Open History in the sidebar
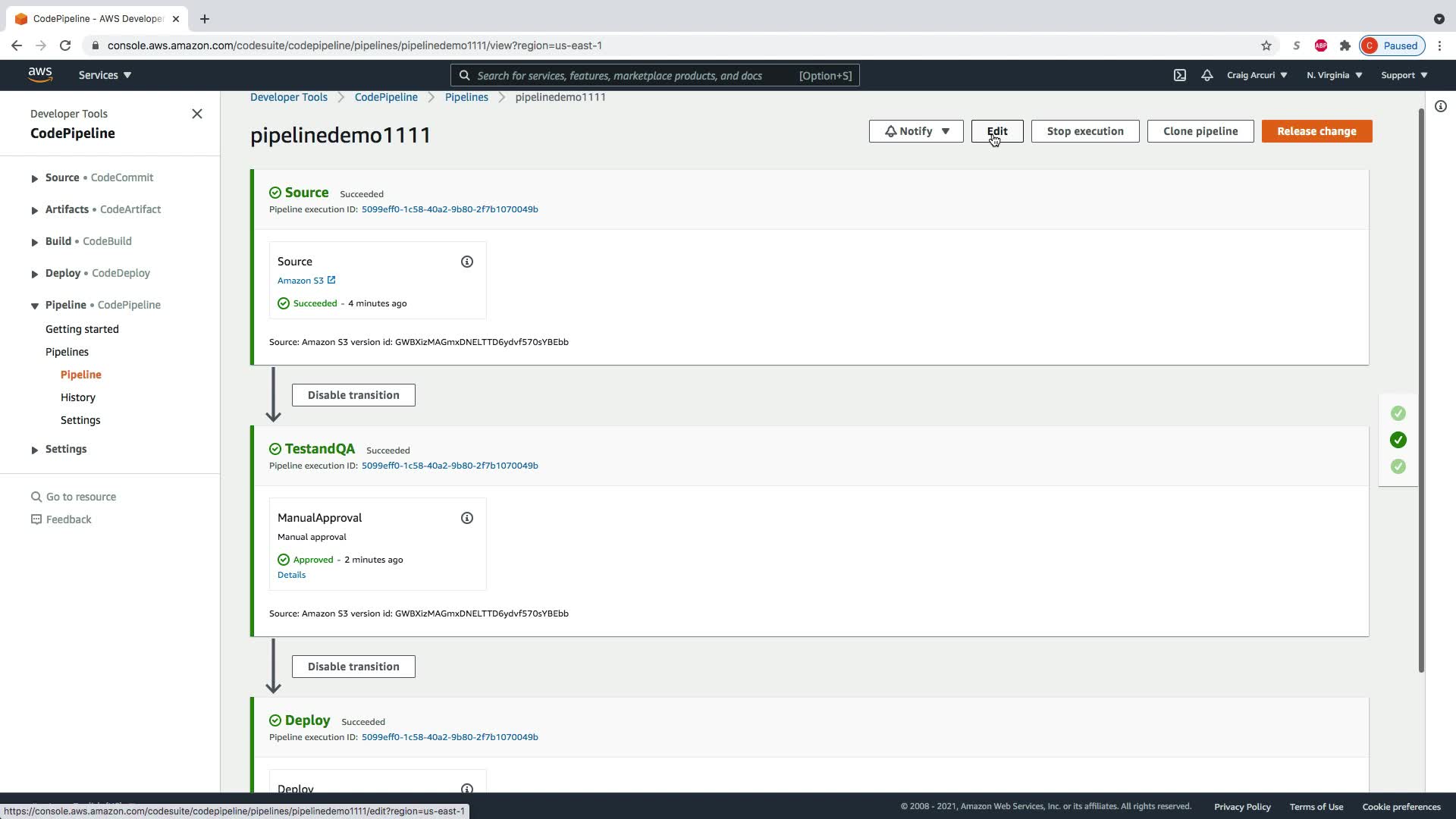The width and height of the screenshot is (1456, 819). [78, 397]
